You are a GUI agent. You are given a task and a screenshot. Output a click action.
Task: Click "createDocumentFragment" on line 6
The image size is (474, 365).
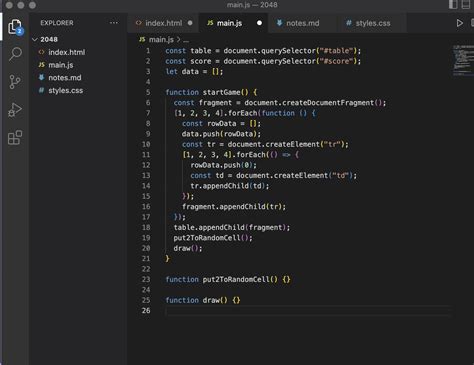click(328, 103)
